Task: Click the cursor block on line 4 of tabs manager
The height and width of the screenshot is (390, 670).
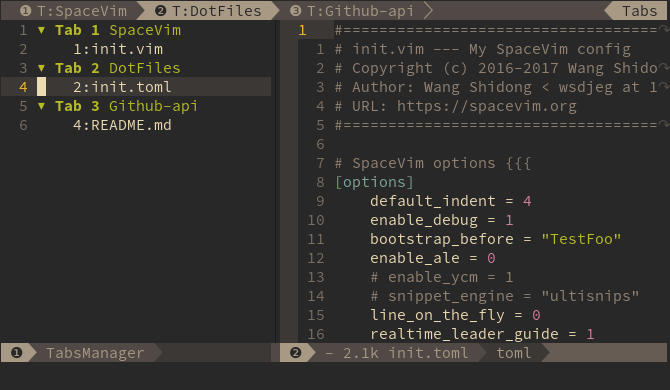Action: tap(41, 87)
